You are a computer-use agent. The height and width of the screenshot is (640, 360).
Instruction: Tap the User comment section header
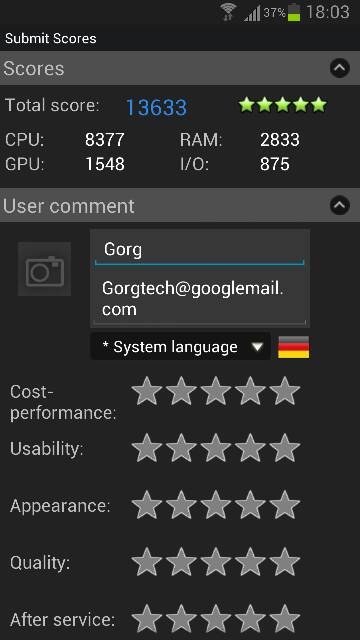pos(180,205)
